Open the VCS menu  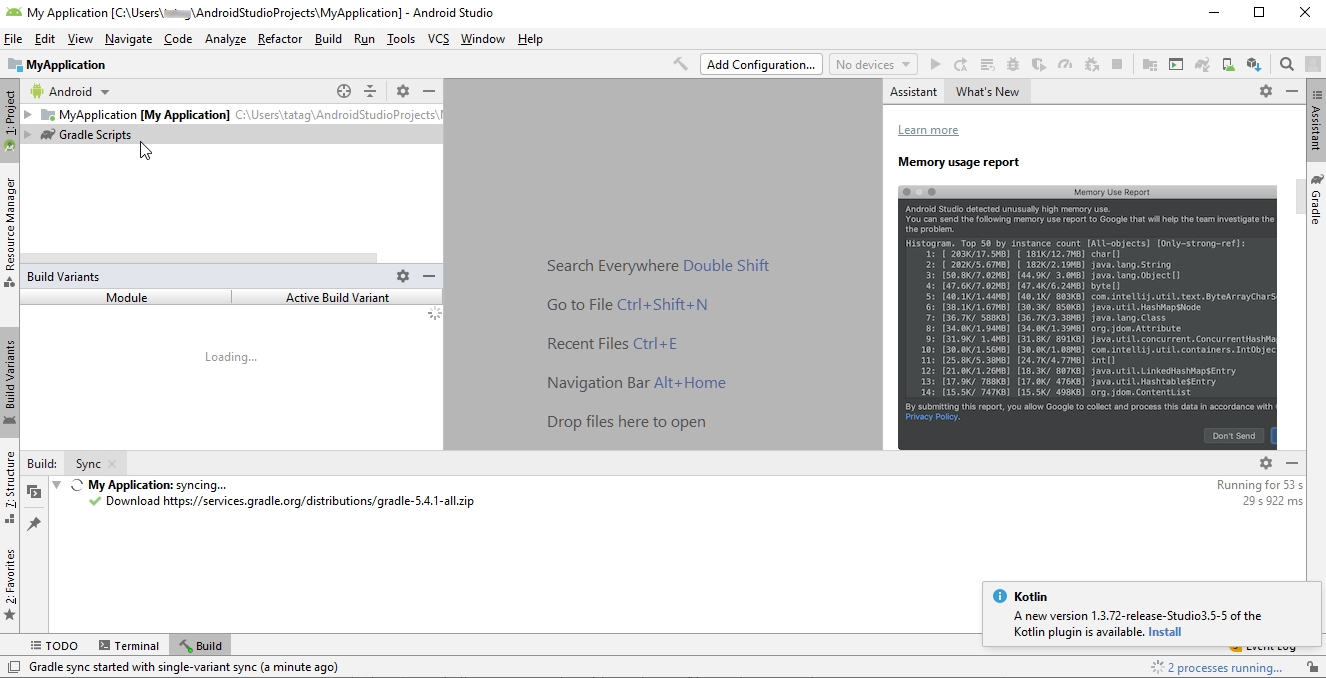pyautogui.click(x=438, y=39)
